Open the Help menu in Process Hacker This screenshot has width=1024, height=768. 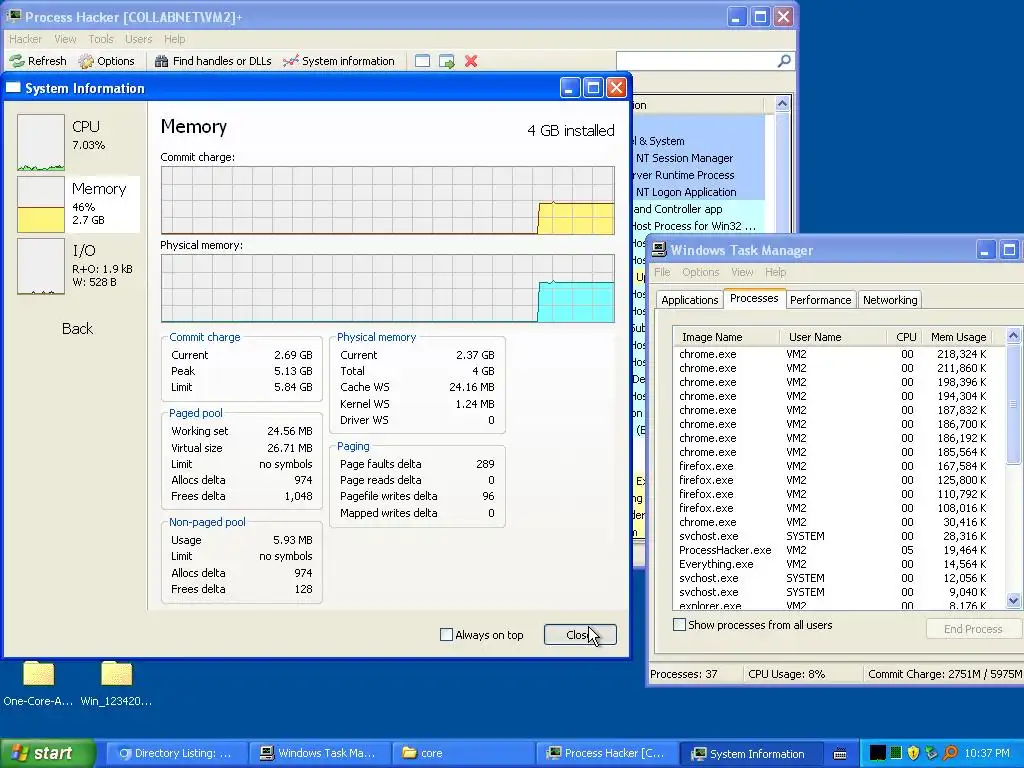(174, 39)
